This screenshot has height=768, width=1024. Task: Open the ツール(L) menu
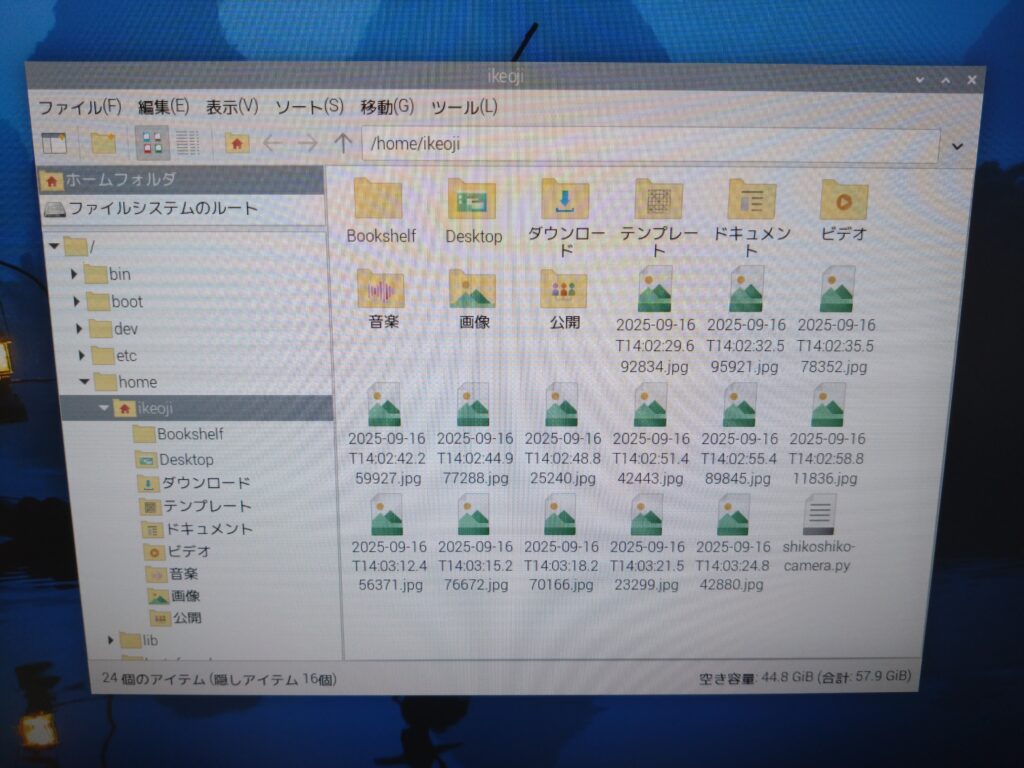click(x=464, y=106)
